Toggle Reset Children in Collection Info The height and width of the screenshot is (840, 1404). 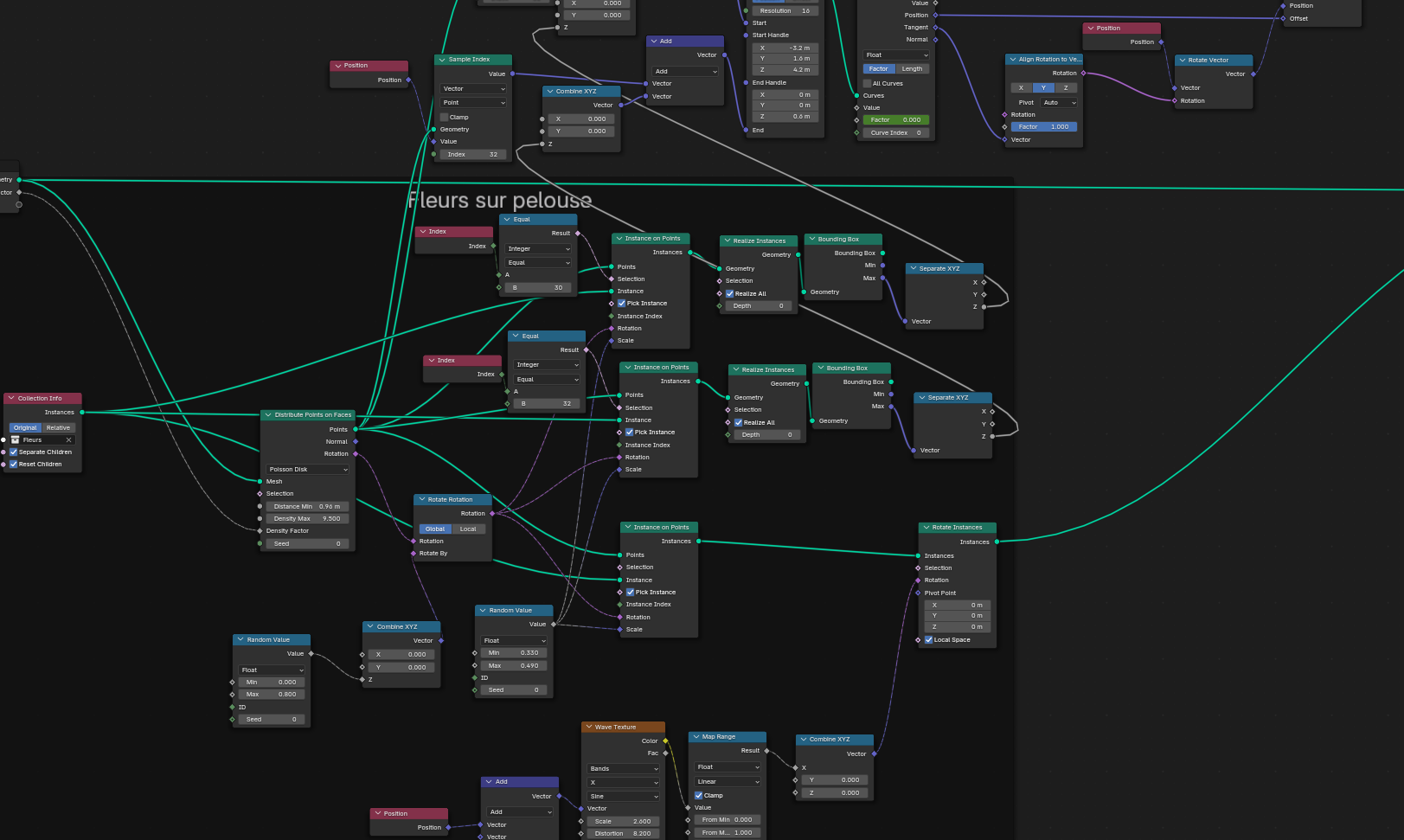14,464
